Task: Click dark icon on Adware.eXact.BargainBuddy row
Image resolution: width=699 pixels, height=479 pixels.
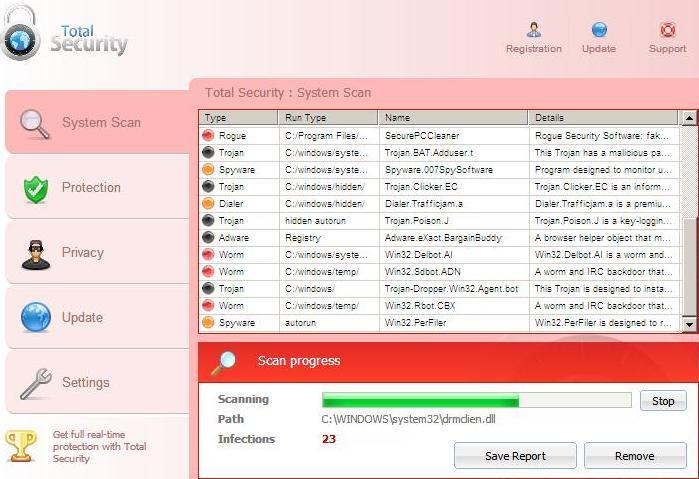Action: point(208,237)
